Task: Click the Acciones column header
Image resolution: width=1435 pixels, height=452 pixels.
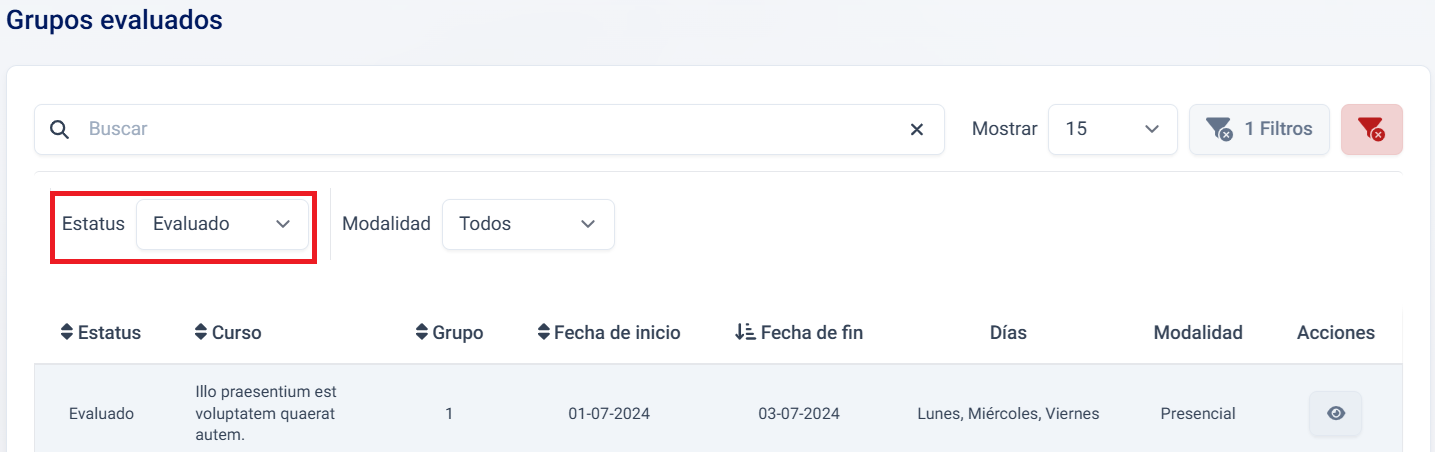Action: pos(1335,333)
